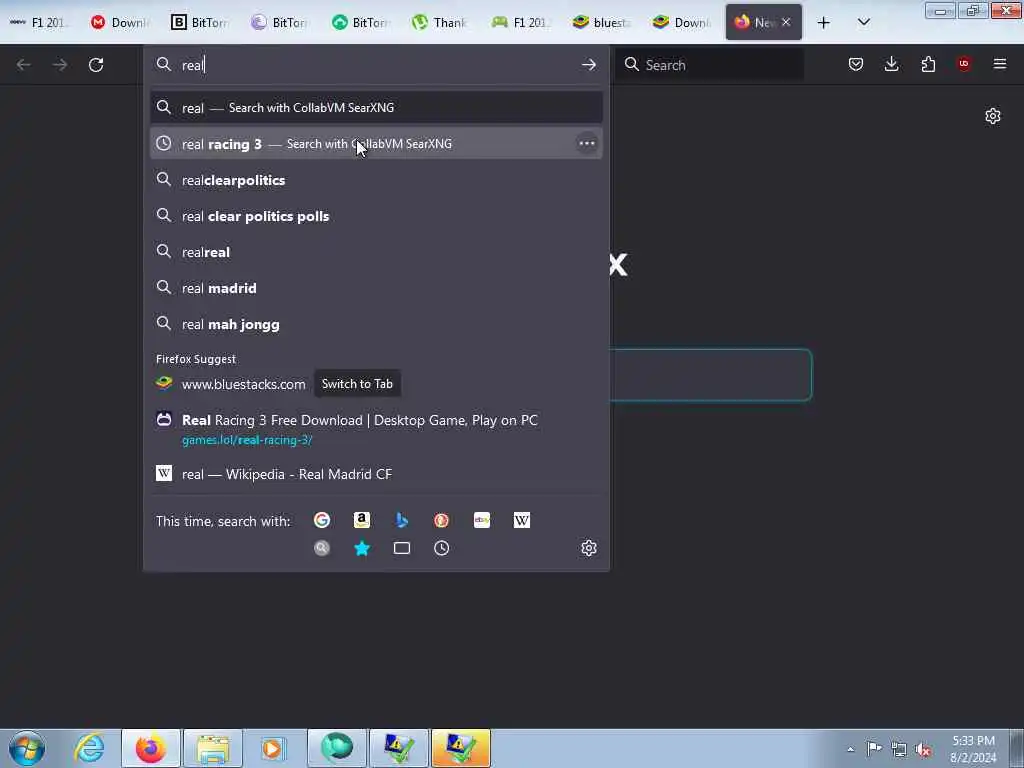Open search settings gear in dropdown
The height and width of the screenshot is (768, 1024).
pos(588,548)
